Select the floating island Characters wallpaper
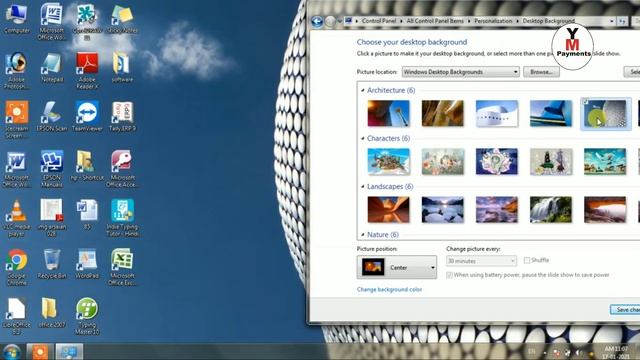640x360 pixels. click(x=388, y=162)
